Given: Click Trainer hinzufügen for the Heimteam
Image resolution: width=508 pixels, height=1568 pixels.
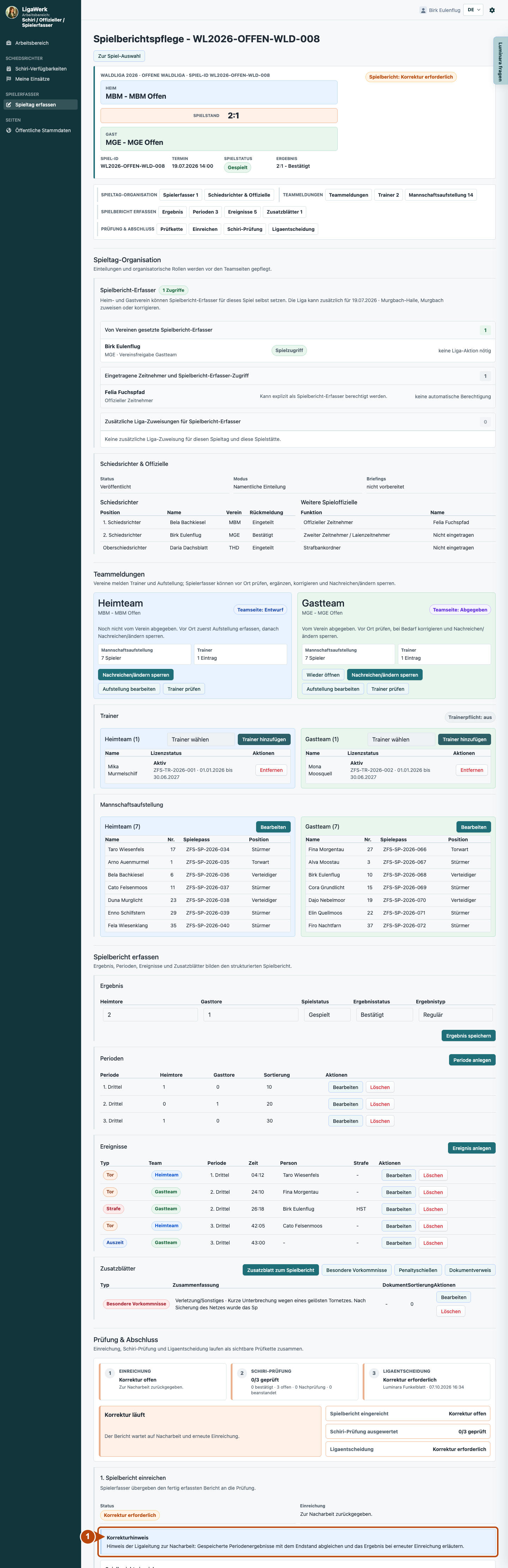Looking at the screenshot, I should (x=264, y=739).
